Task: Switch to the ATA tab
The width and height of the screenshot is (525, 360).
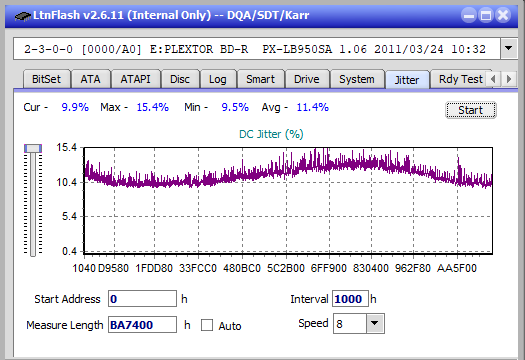Action: click(x=90, y=79)
